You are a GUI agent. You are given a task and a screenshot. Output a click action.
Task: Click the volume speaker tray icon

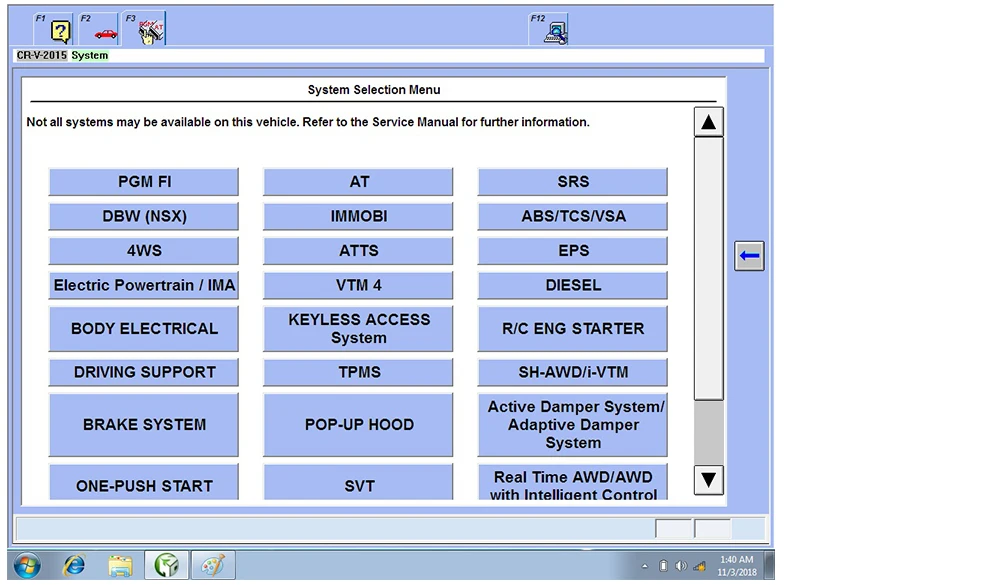click(681, 566)
